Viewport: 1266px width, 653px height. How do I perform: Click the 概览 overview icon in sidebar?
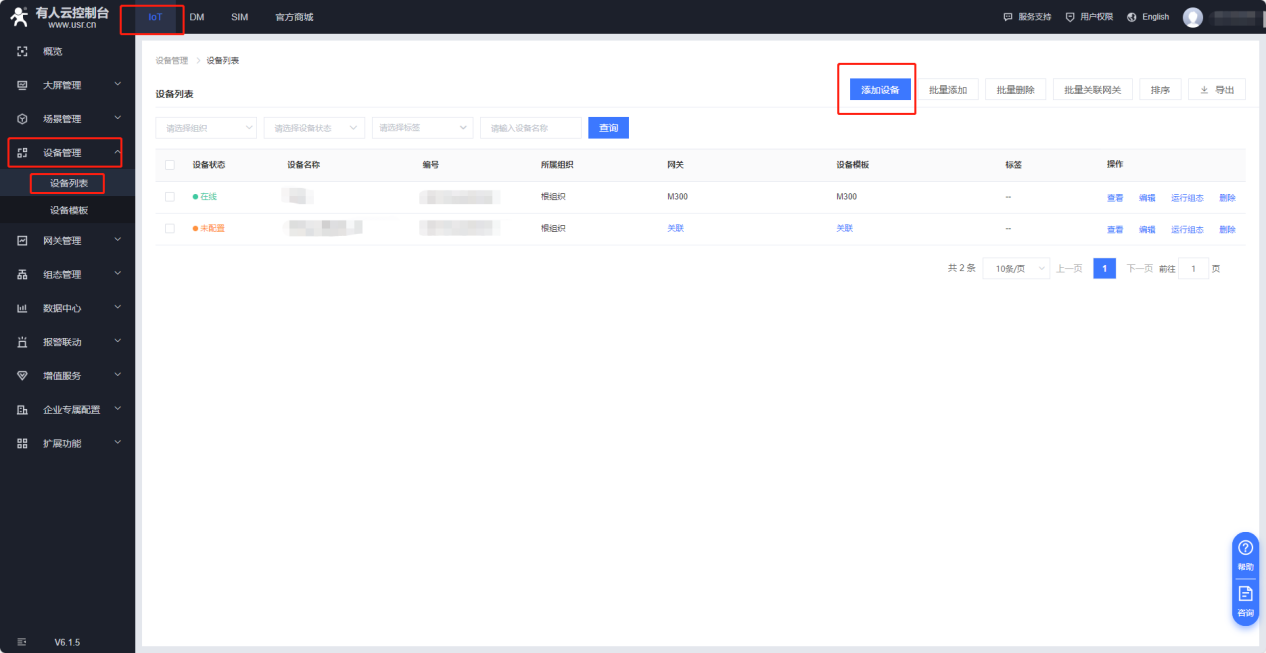click(22, 51)
